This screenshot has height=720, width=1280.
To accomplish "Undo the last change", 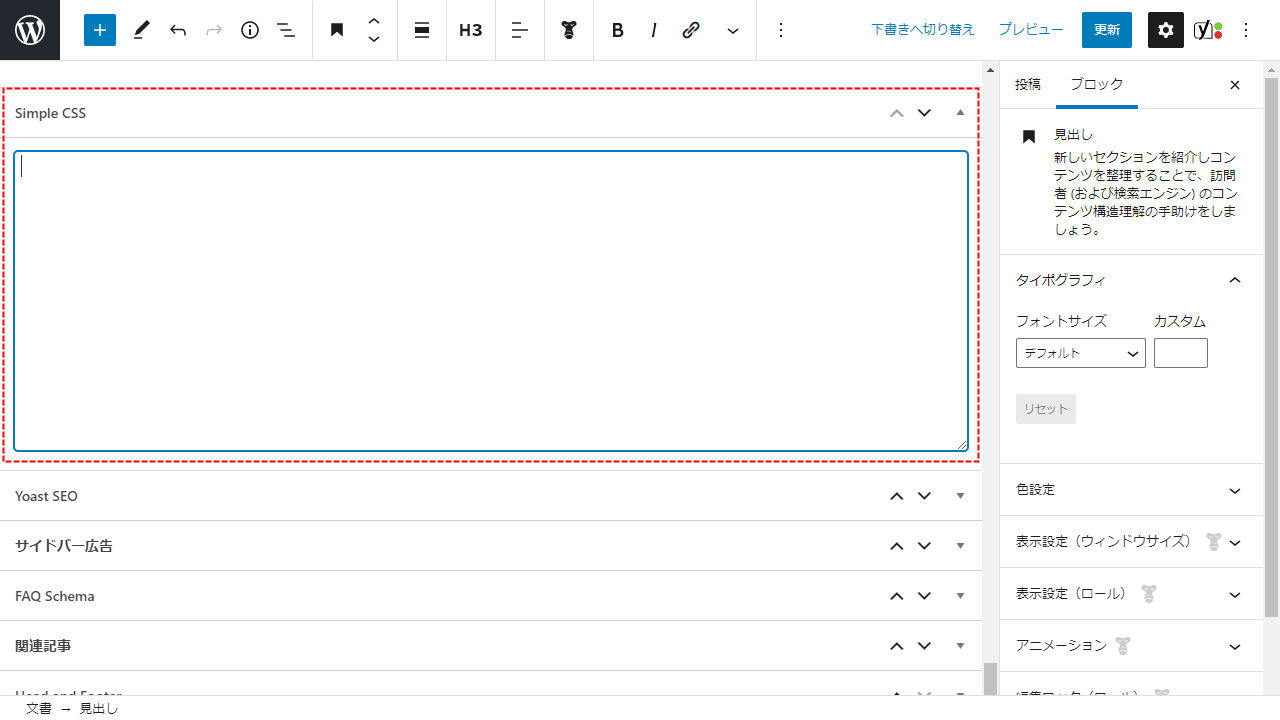I will tap(178, 30).
